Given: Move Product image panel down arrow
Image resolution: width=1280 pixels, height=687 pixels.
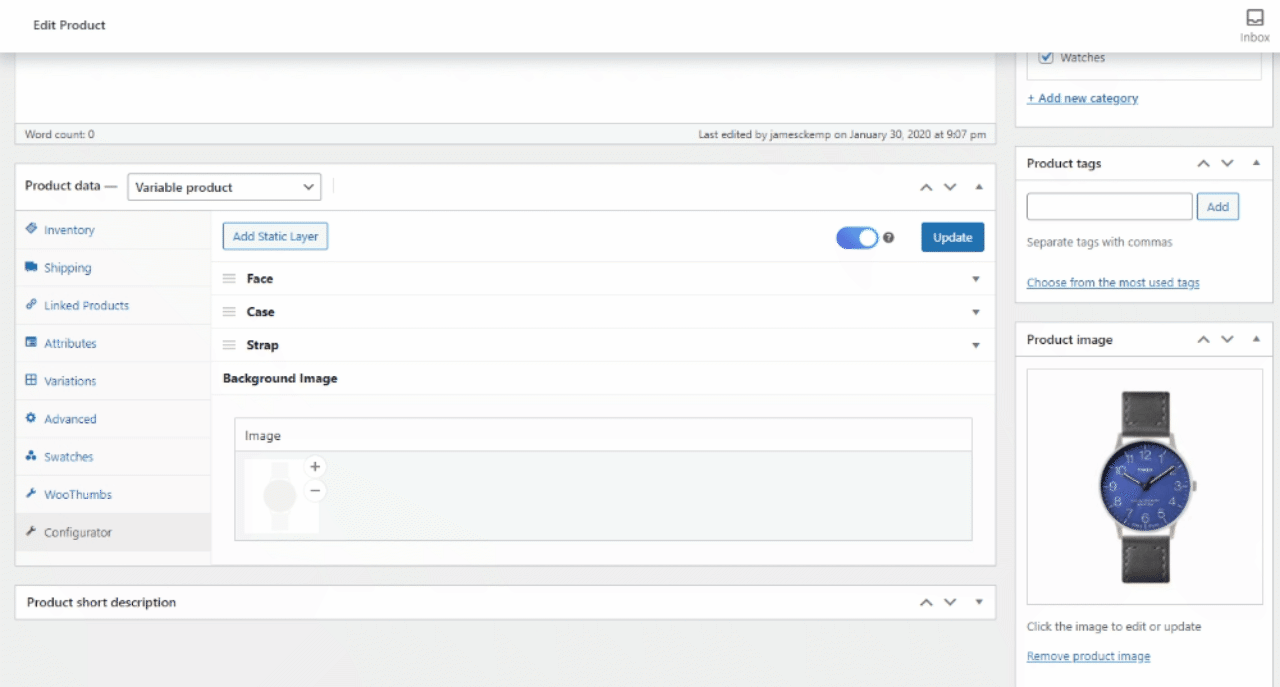Looking at the screenshot, I should point(1227,340).
